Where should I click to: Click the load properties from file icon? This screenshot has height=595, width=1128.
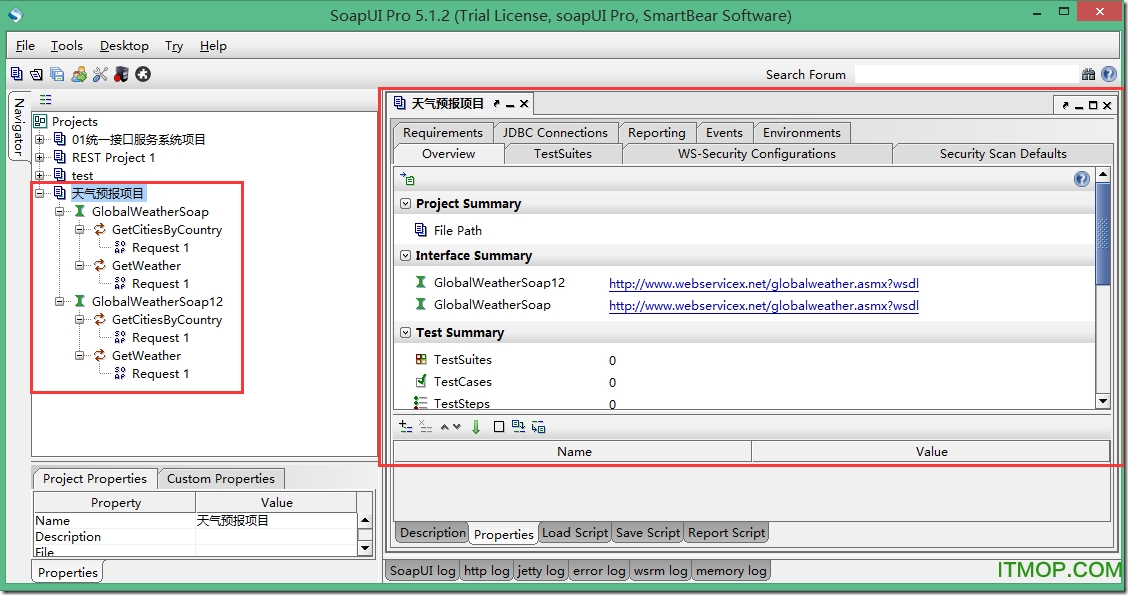point(518,426)
